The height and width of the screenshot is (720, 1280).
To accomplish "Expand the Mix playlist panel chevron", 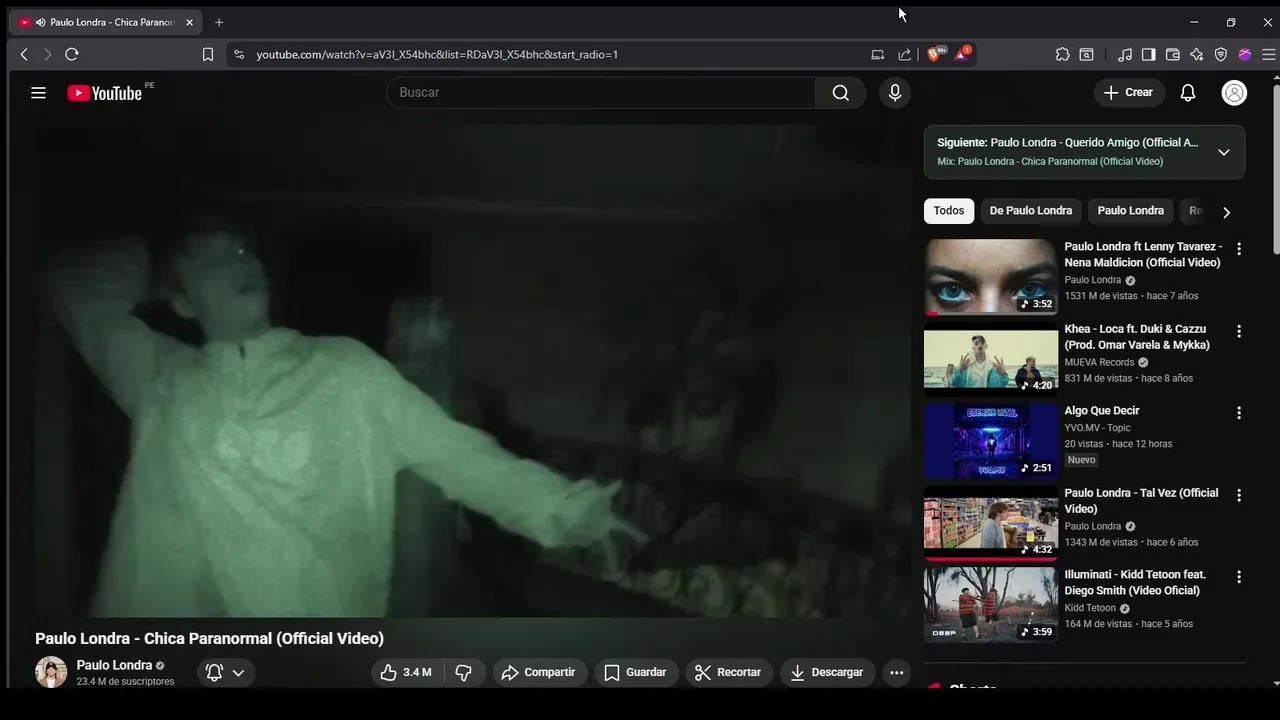I will (x=1223, y=152).
